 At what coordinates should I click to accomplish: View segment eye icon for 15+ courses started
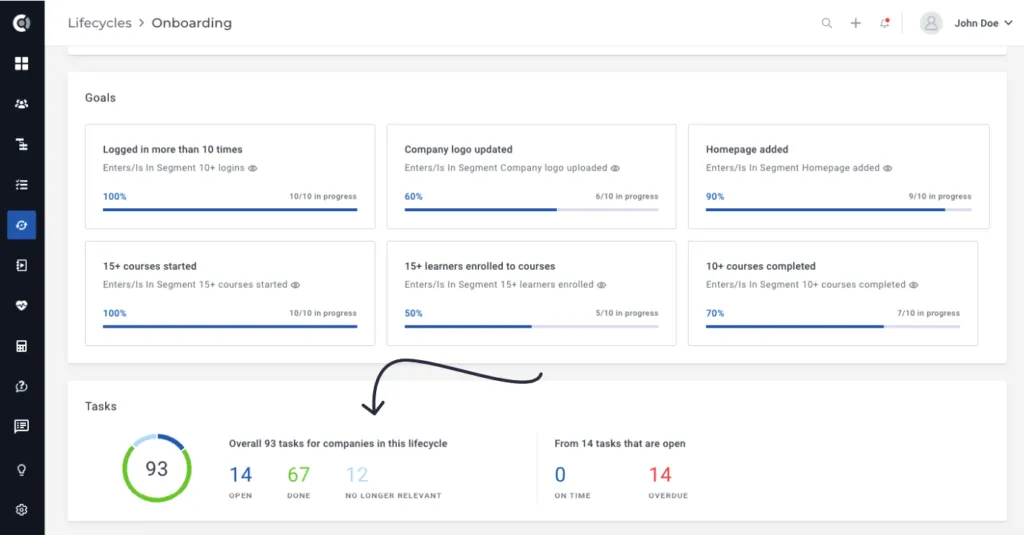coord(295,285)
